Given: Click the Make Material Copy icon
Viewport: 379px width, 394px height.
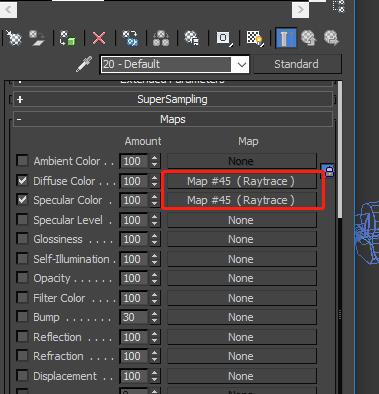Looking at the screenshot, I should [130, 38].
